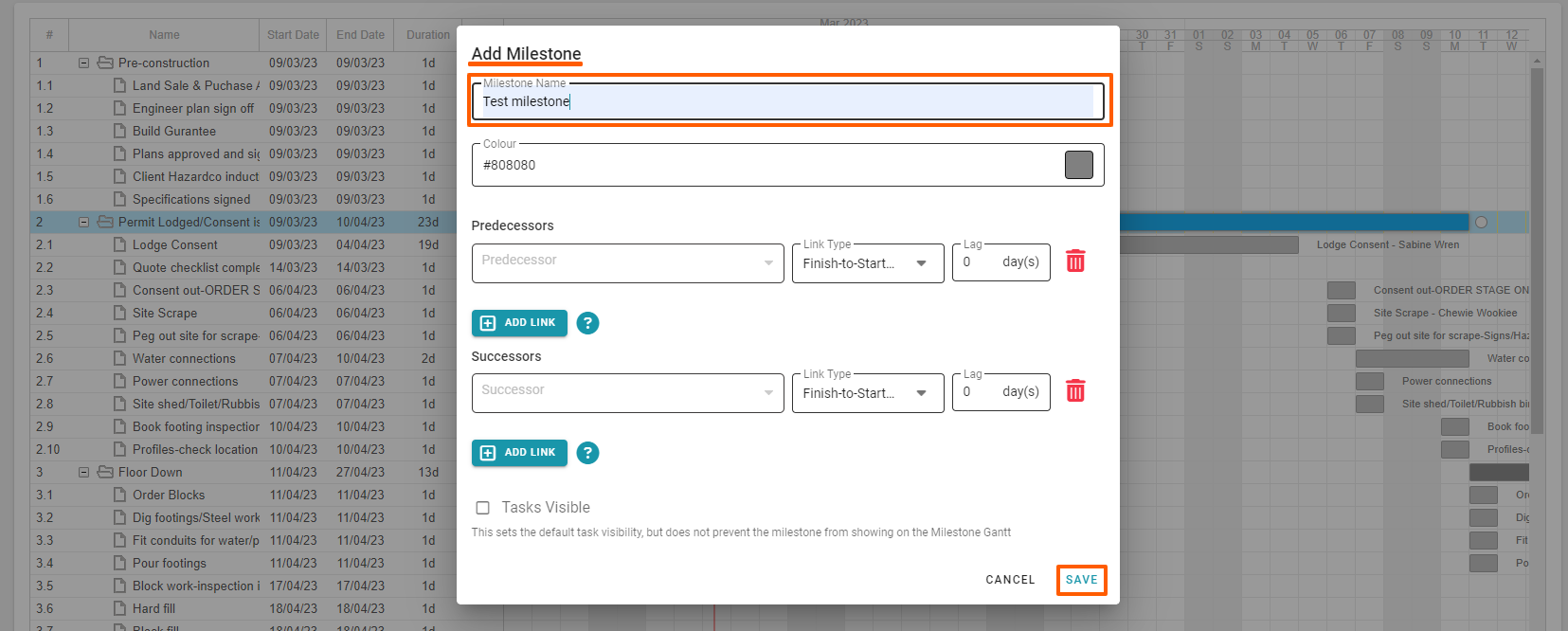The width and height of the screenshot is (1568, 631).
Task: Enable the Tasks Visible checkbox
Action: coord(483,508)
